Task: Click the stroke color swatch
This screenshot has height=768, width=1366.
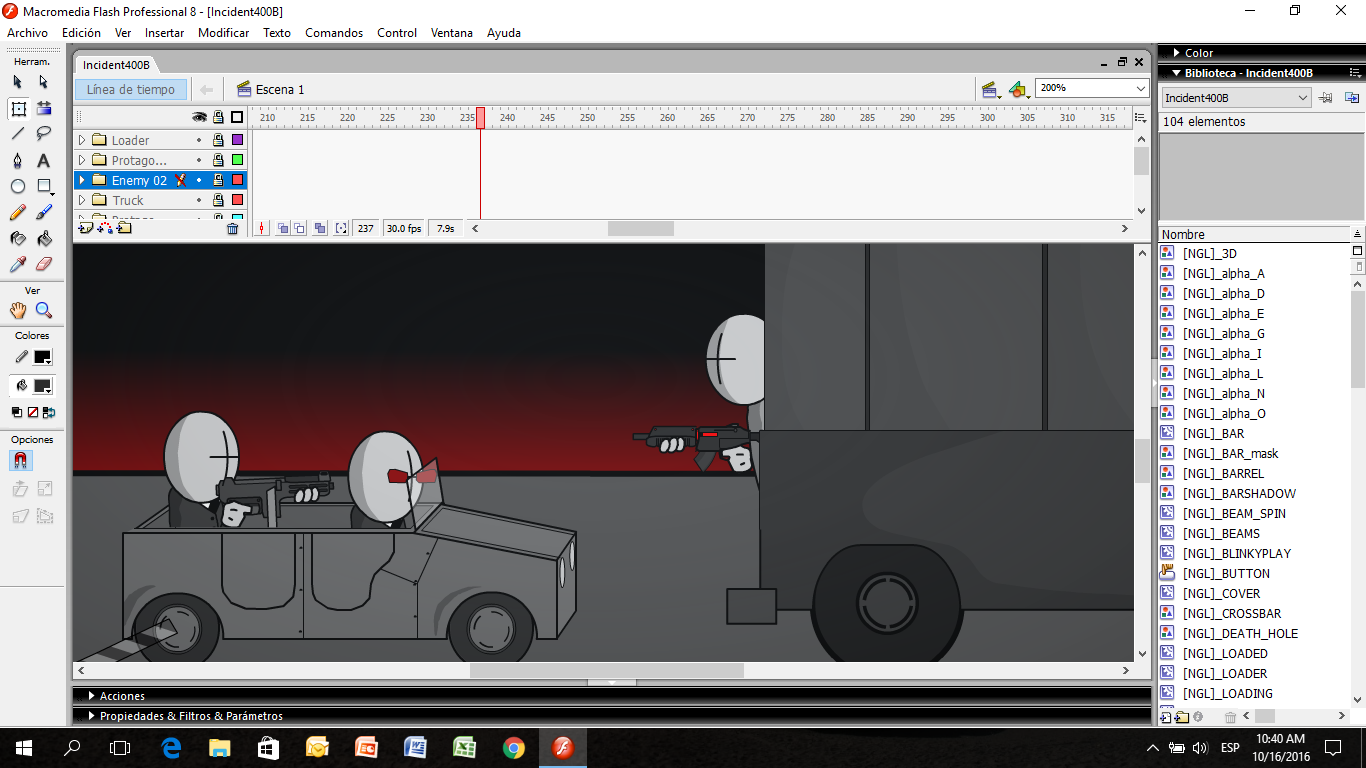Action: 42,357
